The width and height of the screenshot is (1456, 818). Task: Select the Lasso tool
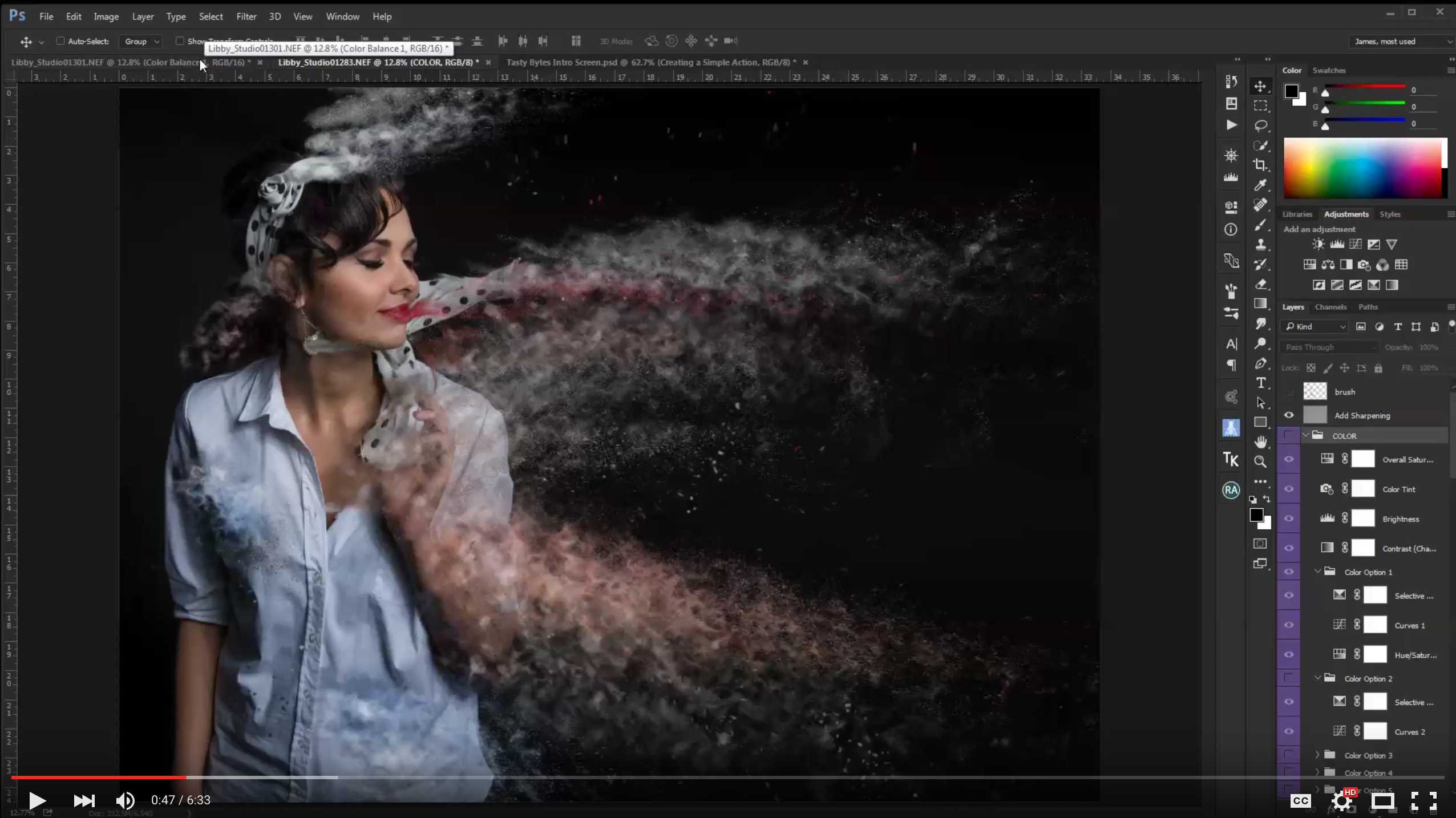point(1260,125)
